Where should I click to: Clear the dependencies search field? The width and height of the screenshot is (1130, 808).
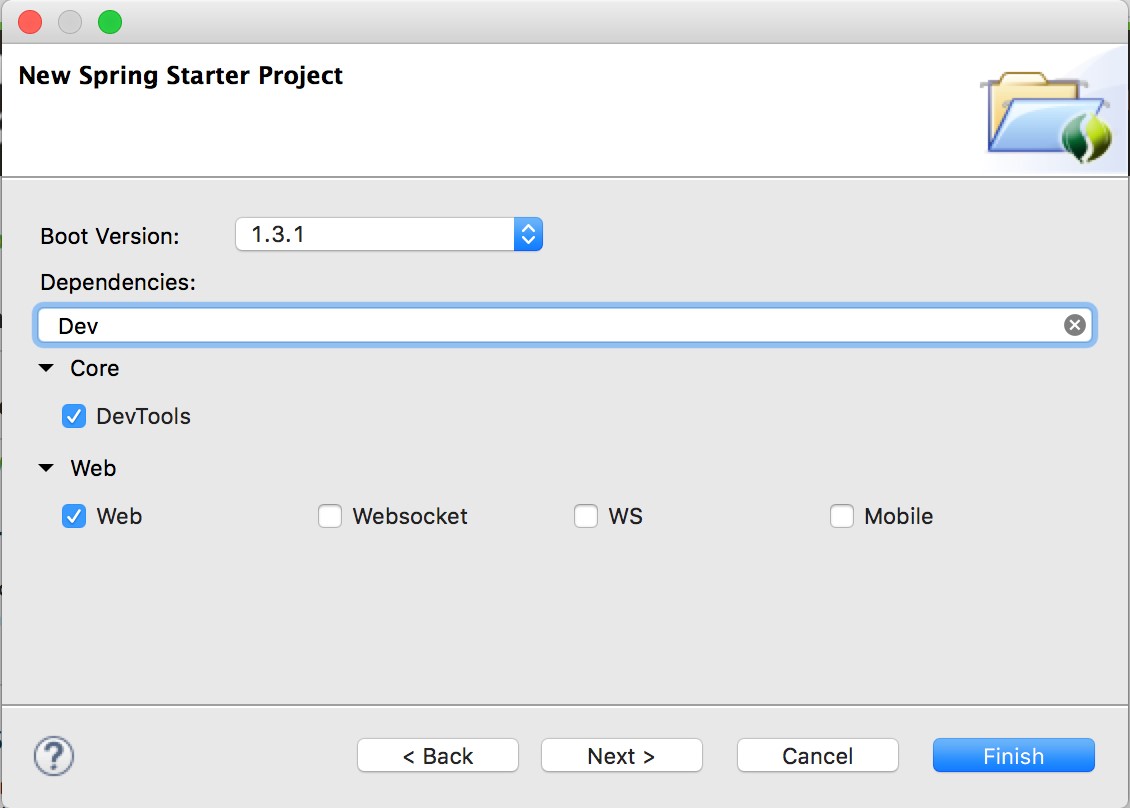tap(1075, 325)
